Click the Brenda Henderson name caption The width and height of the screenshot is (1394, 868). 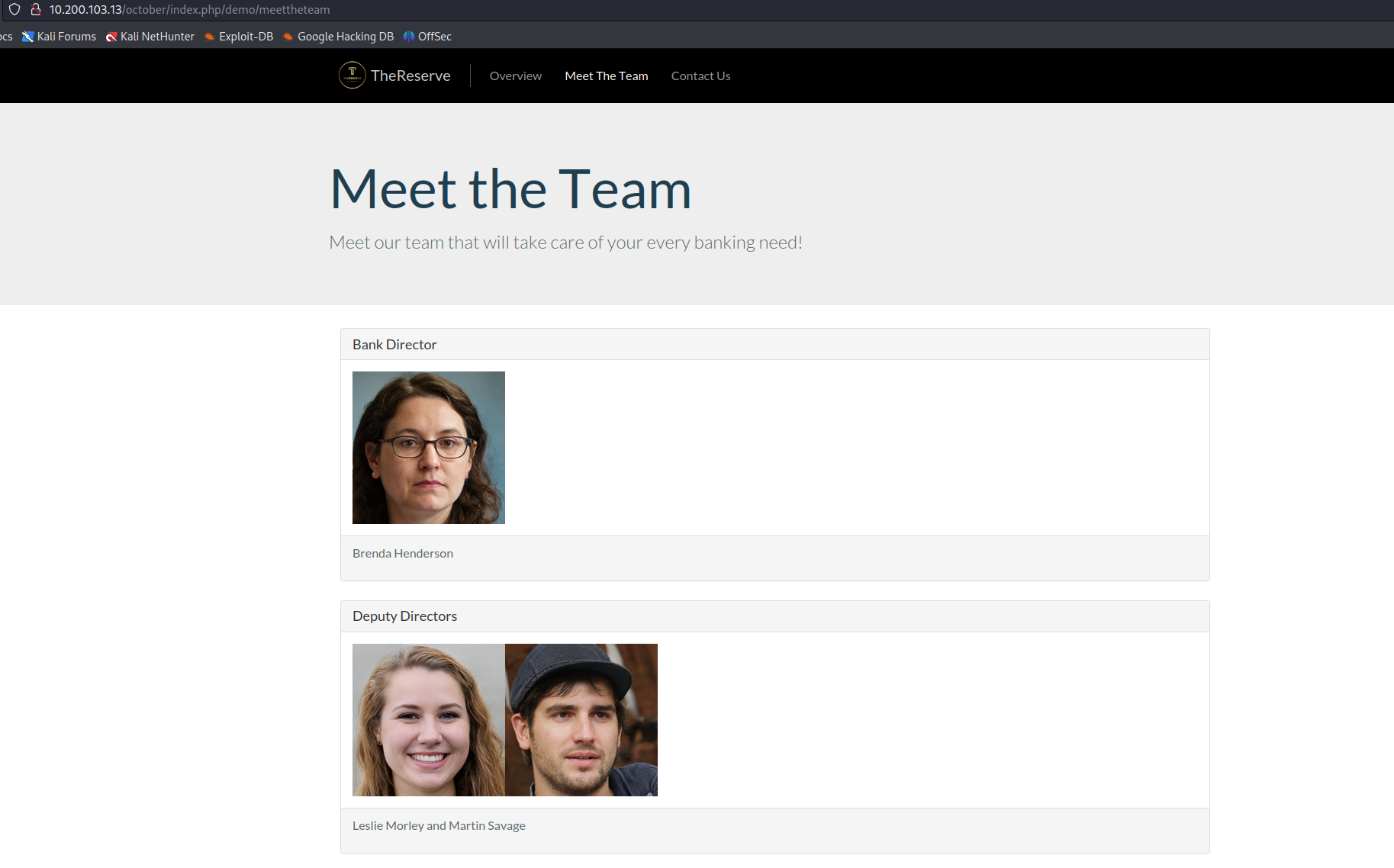pos(403,554)
